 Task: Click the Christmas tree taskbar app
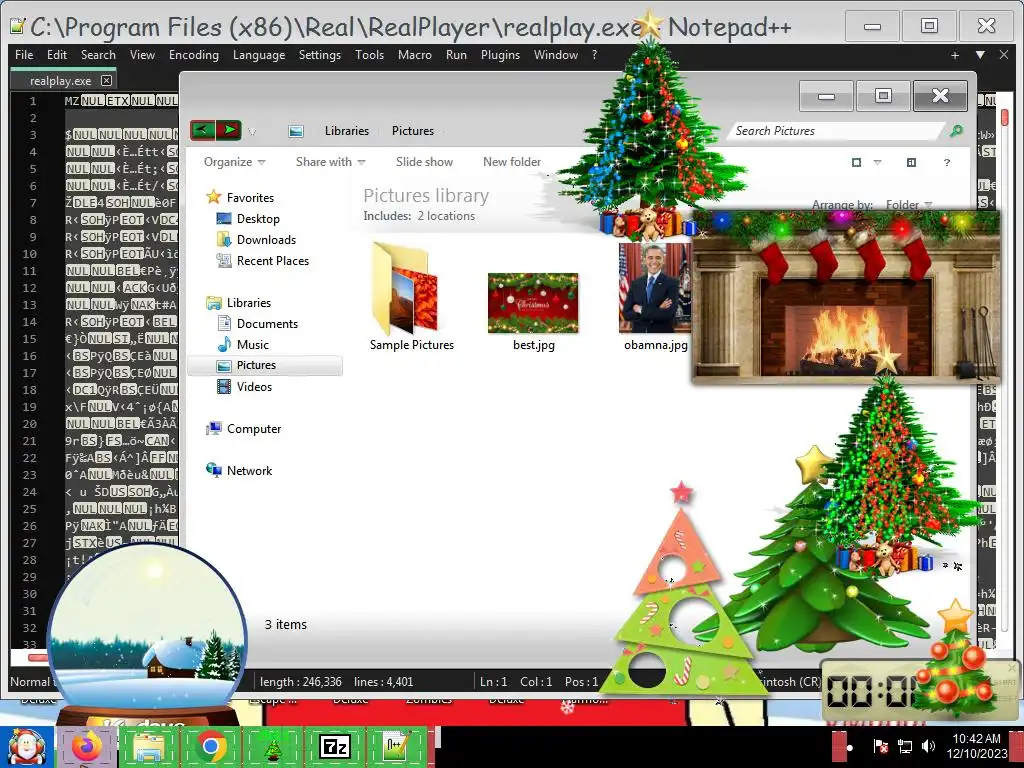point(272,746)
